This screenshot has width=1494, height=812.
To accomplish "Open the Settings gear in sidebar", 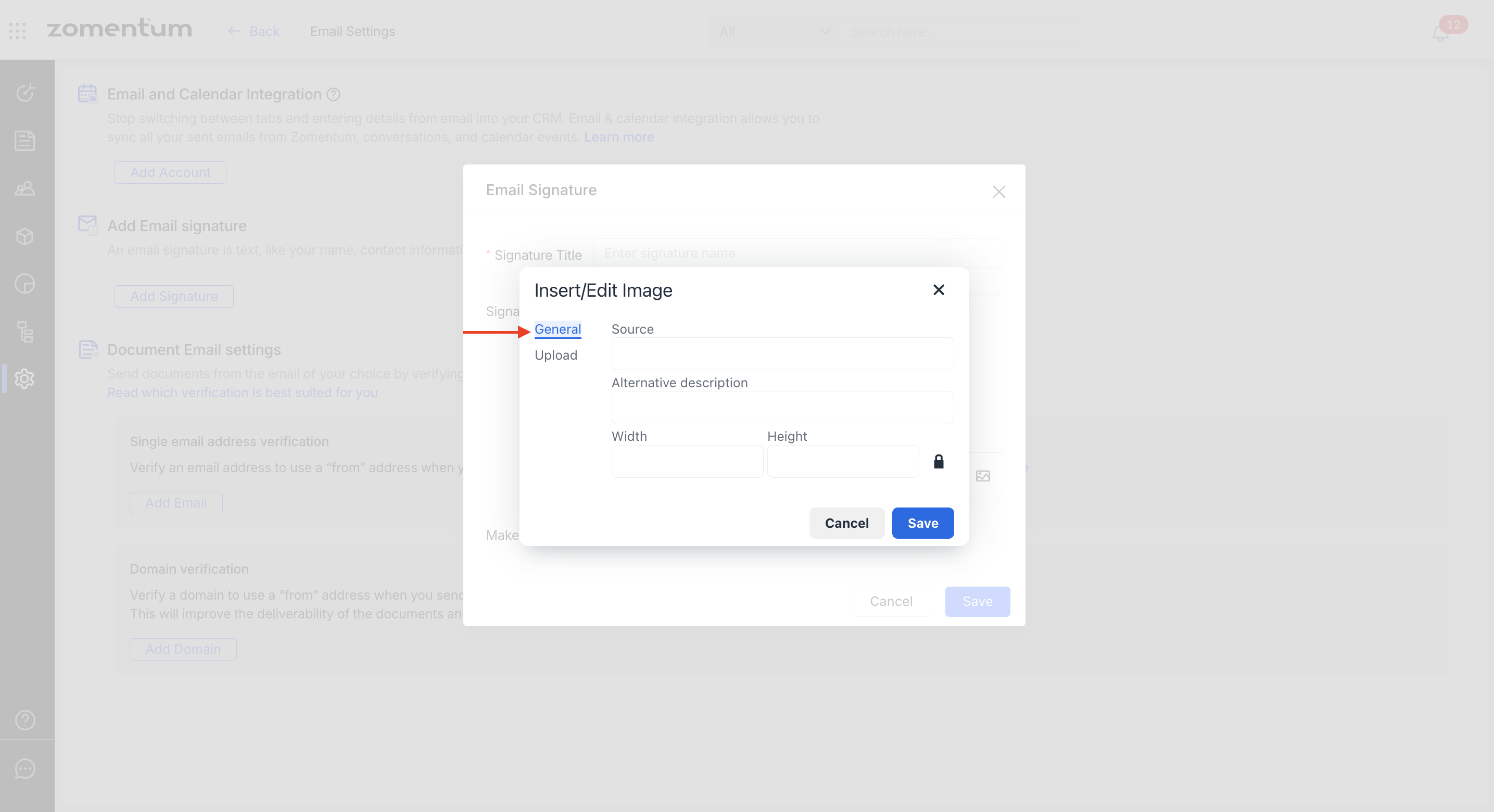I will [25, 379].
